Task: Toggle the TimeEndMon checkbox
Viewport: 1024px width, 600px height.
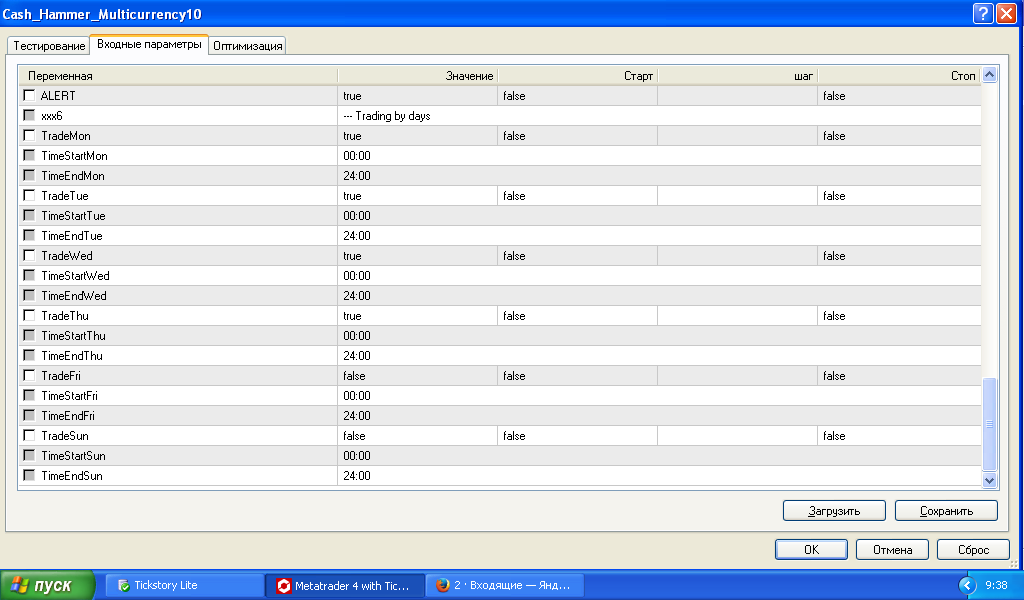Action: 29,176
